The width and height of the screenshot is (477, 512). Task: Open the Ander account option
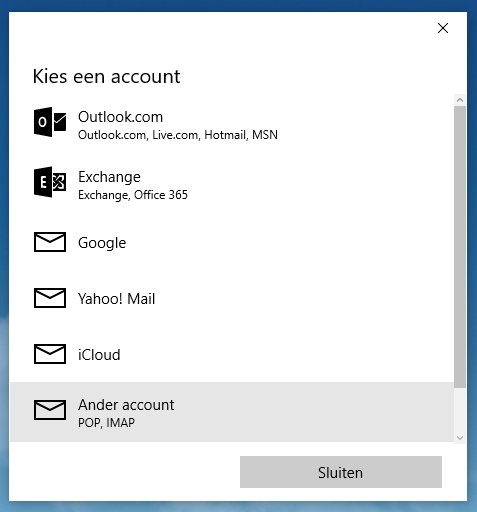point(232,412)
